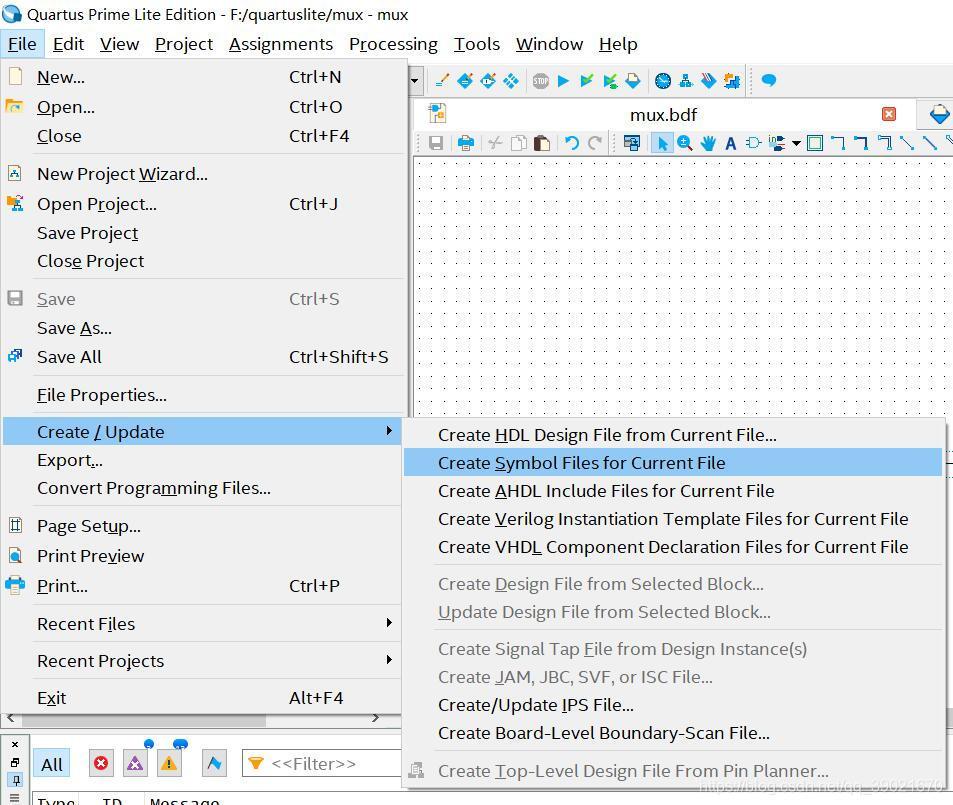Choose Create VHDL Component Declaration Files entry

(673, 547)
